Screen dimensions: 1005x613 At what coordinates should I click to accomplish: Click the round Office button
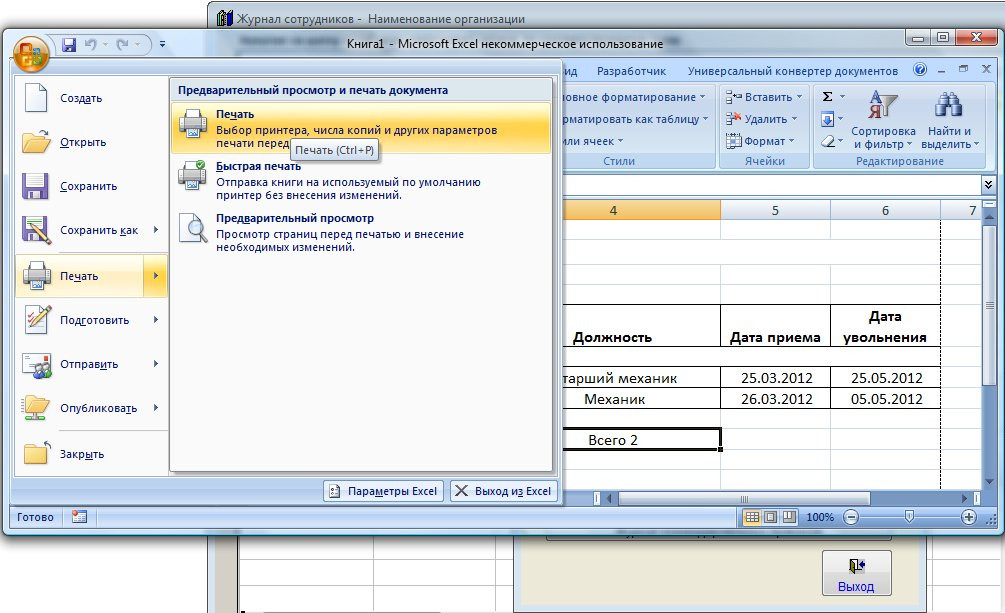tap(30, 55)
